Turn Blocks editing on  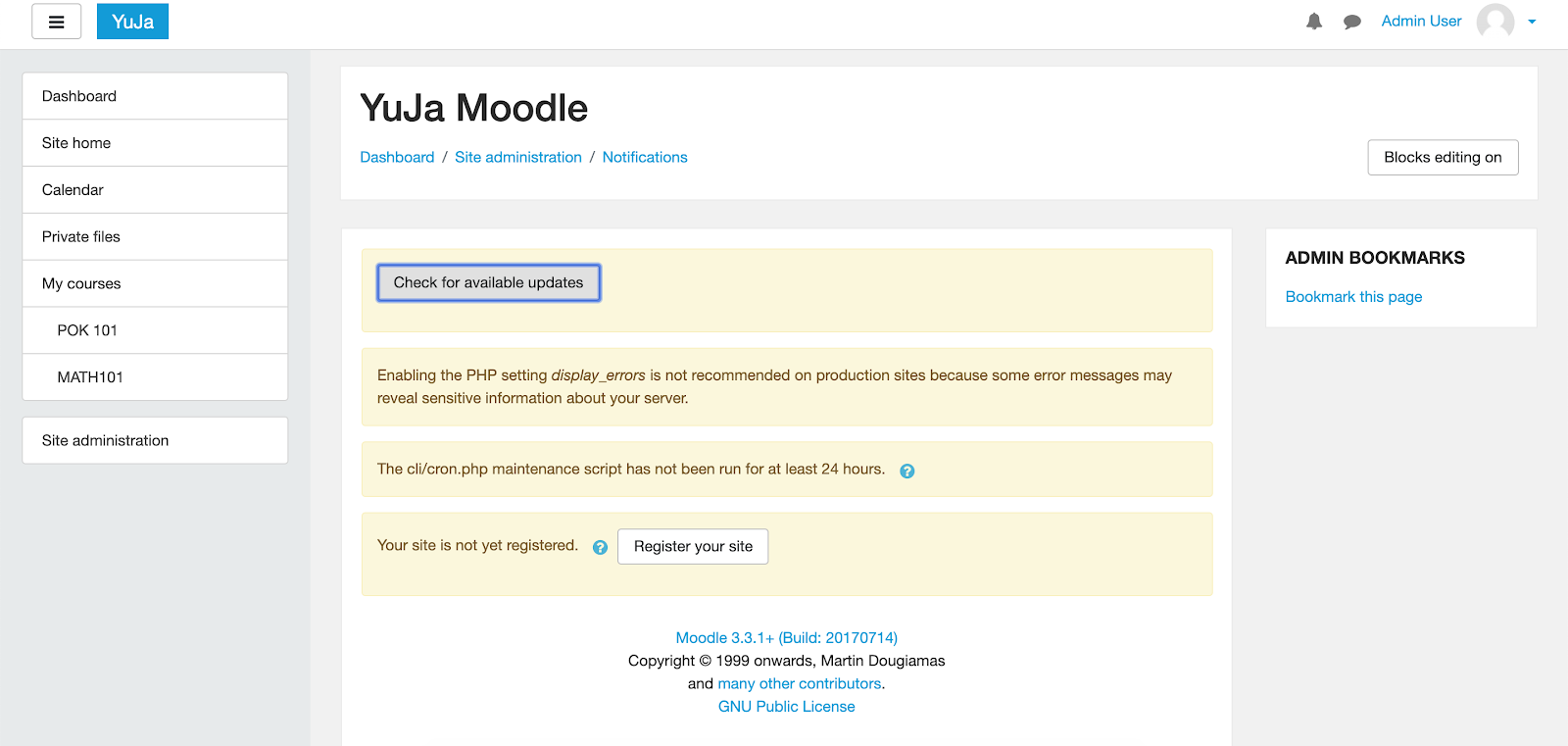[1443, 157]
